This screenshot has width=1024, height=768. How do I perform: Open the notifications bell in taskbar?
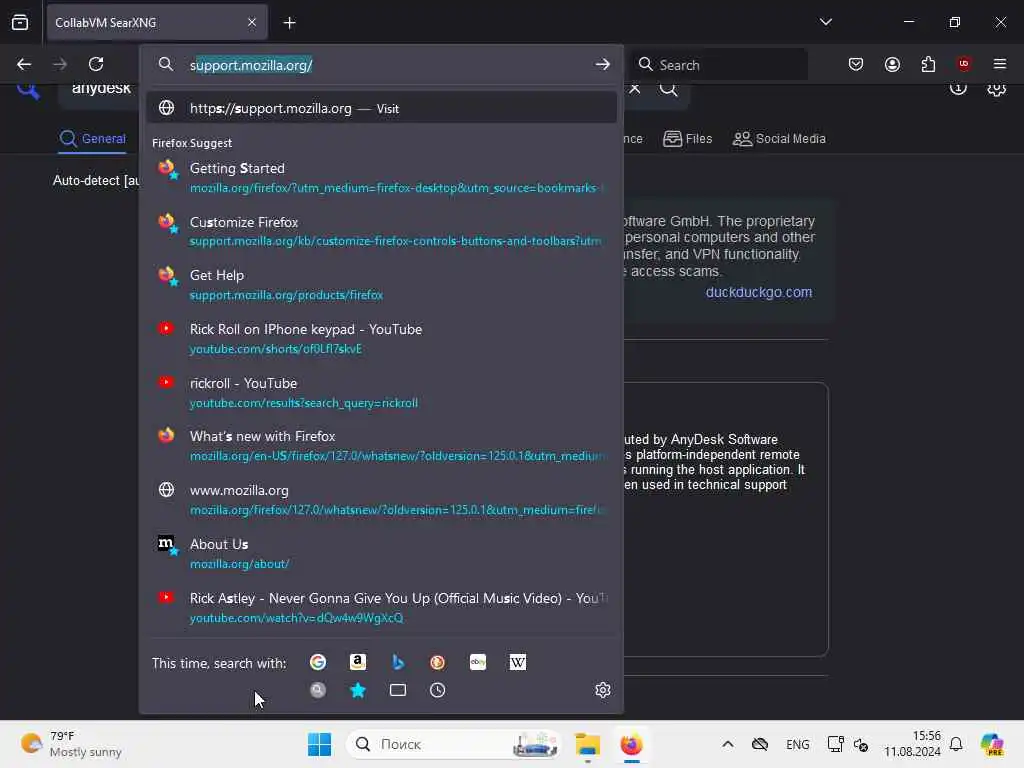(956, 744)
